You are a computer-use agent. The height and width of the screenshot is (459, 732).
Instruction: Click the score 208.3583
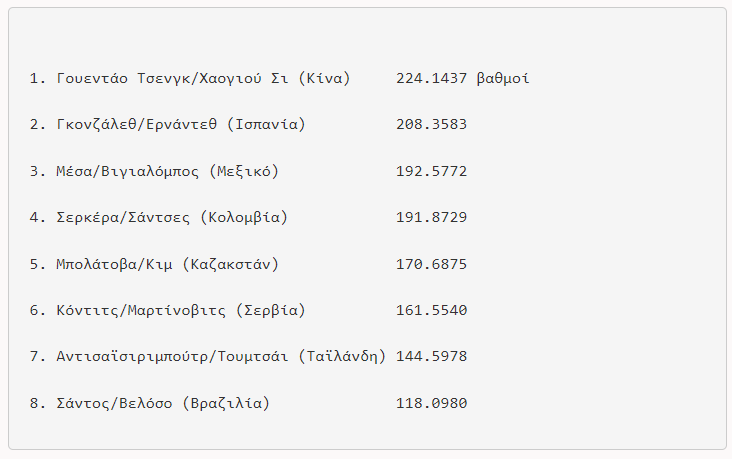[431, 125]
